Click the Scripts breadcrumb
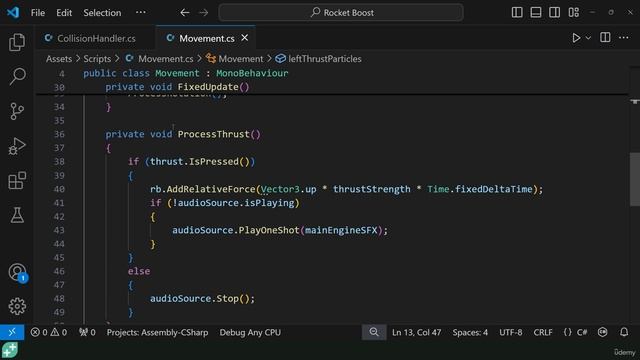 (97, 59)
